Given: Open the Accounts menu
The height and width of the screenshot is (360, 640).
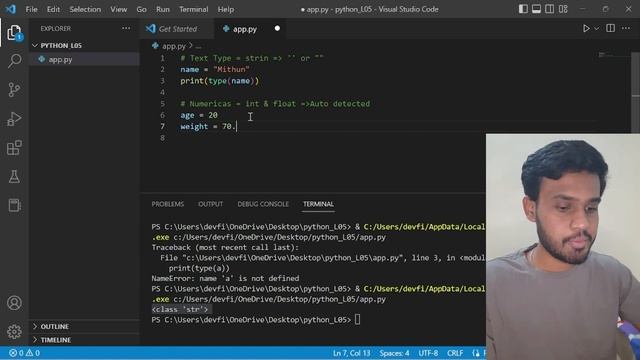Looking at the screenshot, I should click(14, 303).
